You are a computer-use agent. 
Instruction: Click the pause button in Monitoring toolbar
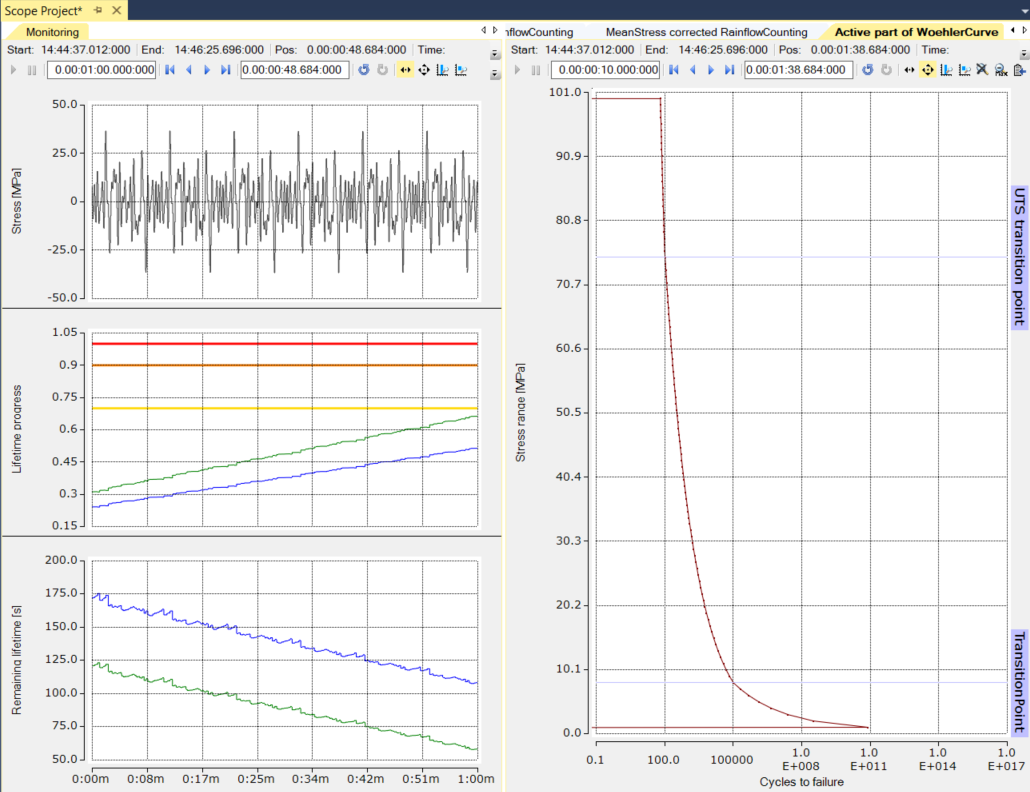coord(32,70)
